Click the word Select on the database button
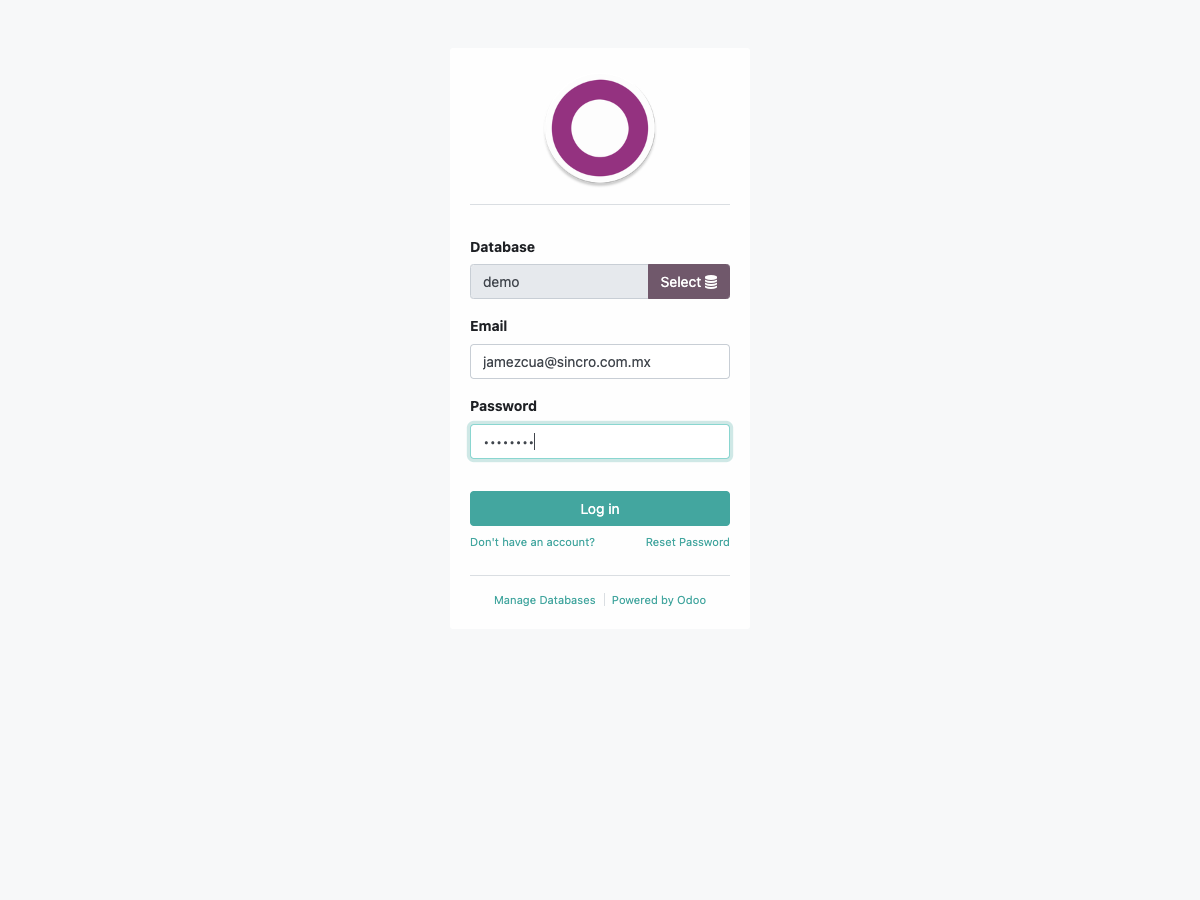This screenshot has height=900, width=1200. [680, 282]
